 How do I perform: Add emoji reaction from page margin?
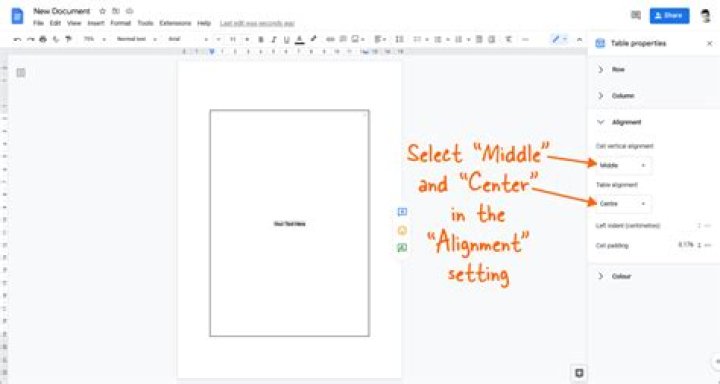(402, 230)
